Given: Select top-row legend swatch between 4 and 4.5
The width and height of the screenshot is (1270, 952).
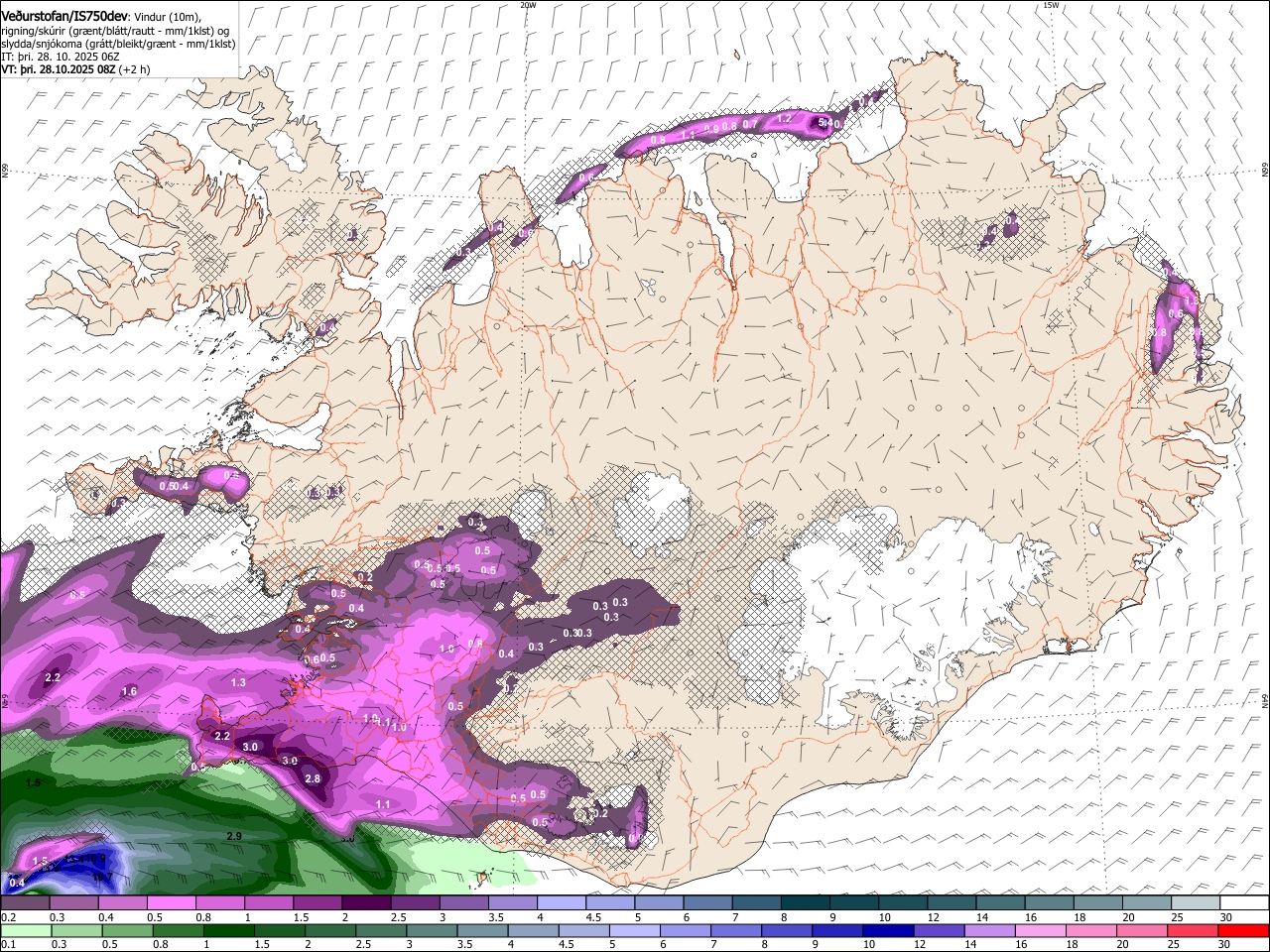Looking at the screenshot, I should (562, 903).
